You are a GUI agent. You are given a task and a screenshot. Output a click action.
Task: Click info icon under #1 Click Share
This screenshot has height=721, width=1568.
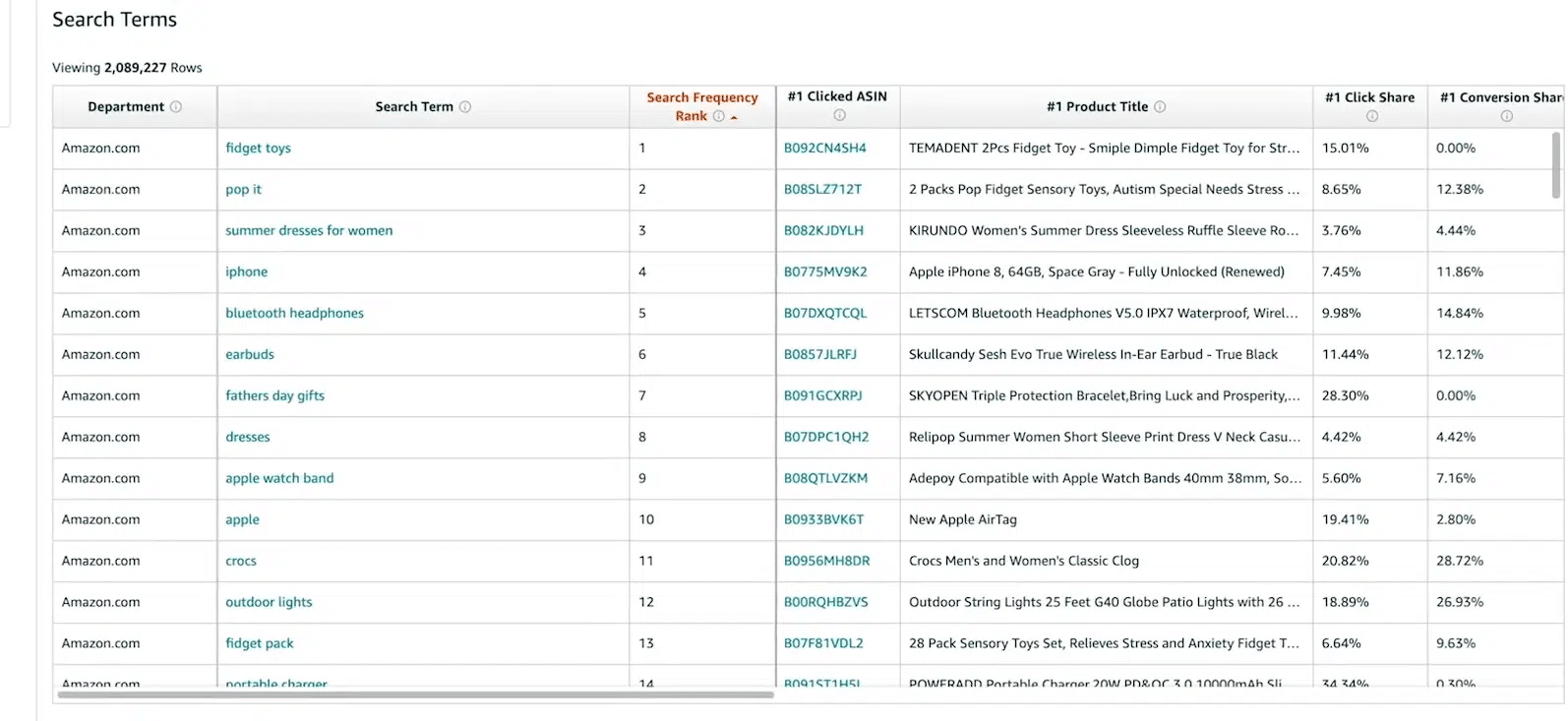[1371, 116]
